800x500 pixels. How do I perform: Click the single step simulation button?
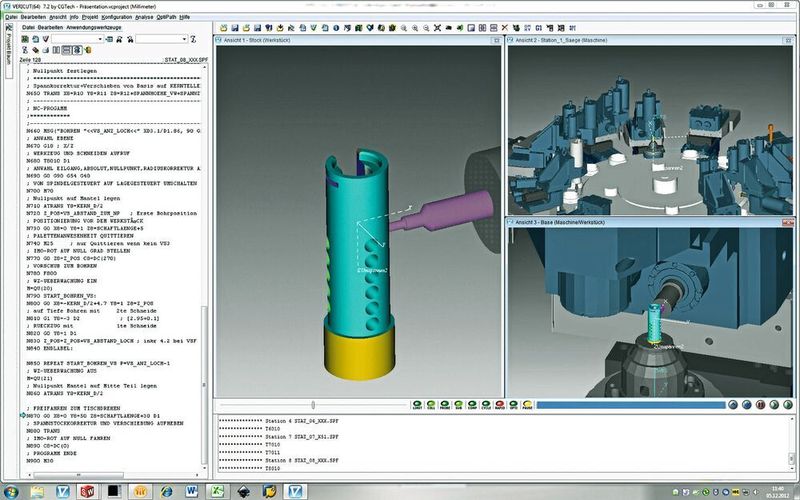[774, 405]
